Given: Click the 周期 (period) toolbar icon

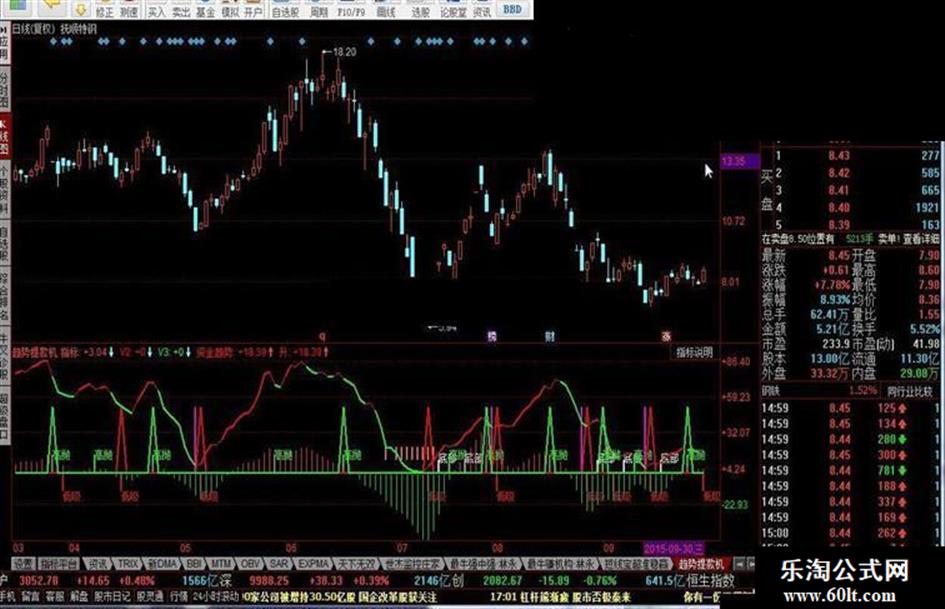Looking at the screenshot, I should [x=319, y=9].
